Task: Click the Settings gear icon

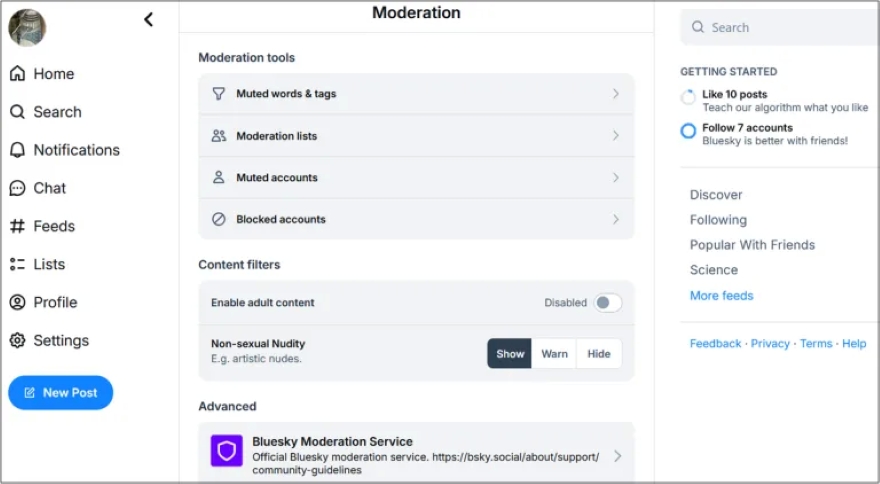Action: (17, 340)
